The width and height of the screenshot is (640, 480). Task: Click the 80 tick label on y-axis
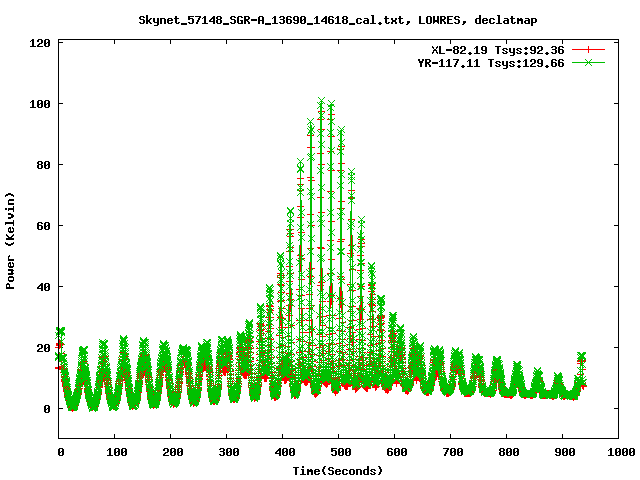coord(43,165)
